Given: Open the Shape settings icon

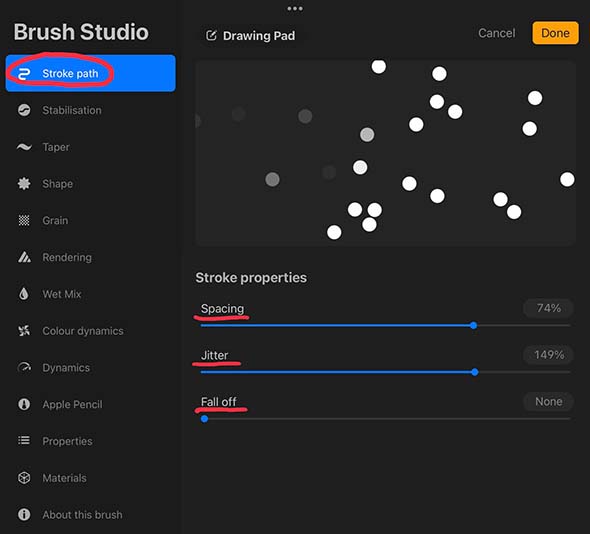Looking at the screenshot, I should 24,184.
